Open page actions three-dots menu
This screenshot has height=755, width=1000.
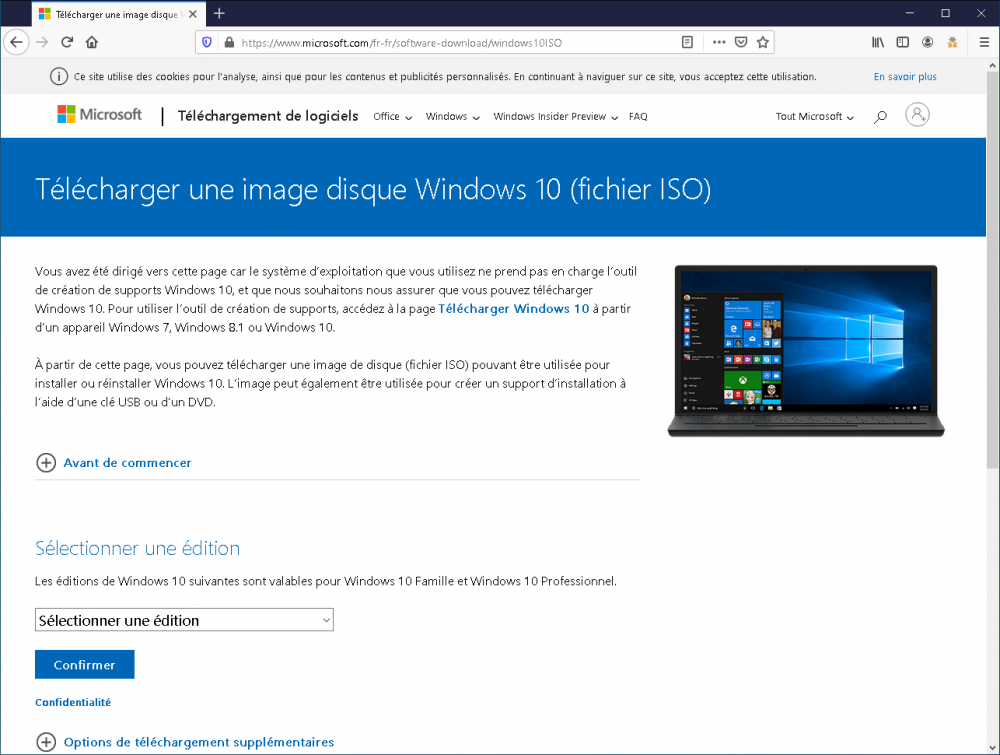point(719,43)
